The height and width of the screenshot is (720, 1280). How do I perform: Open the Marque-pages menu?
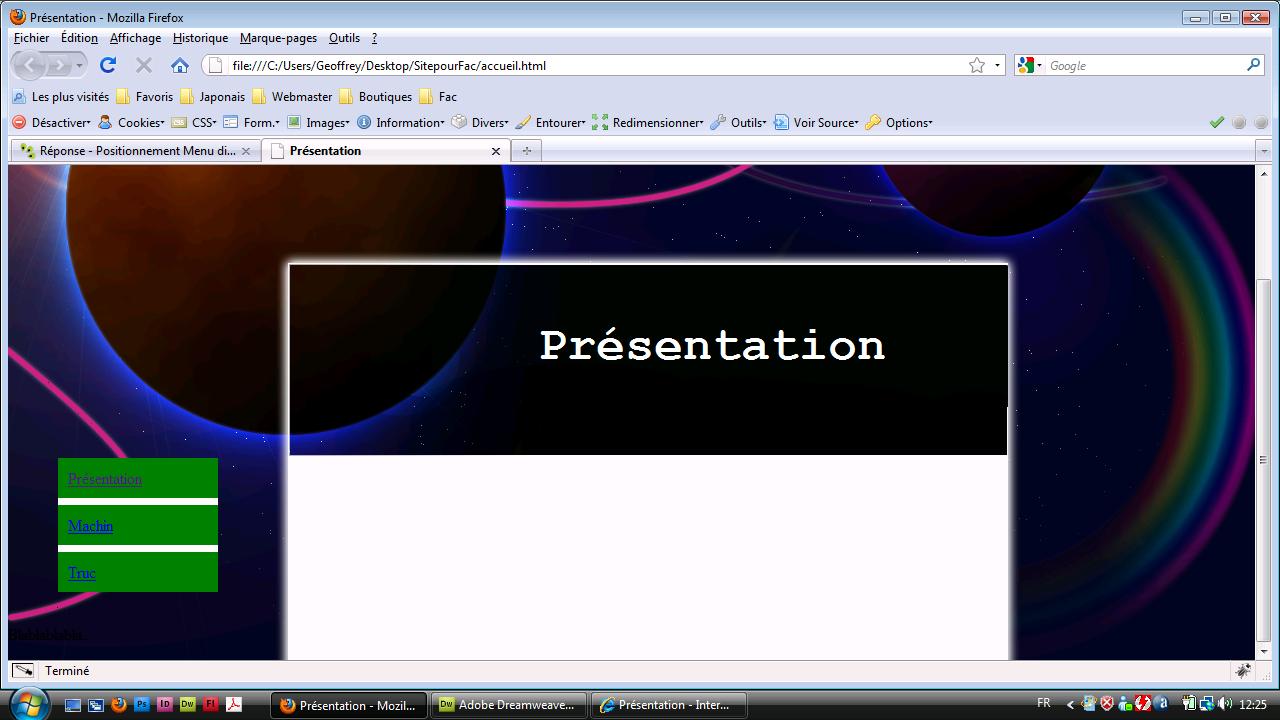click(278, 38)
